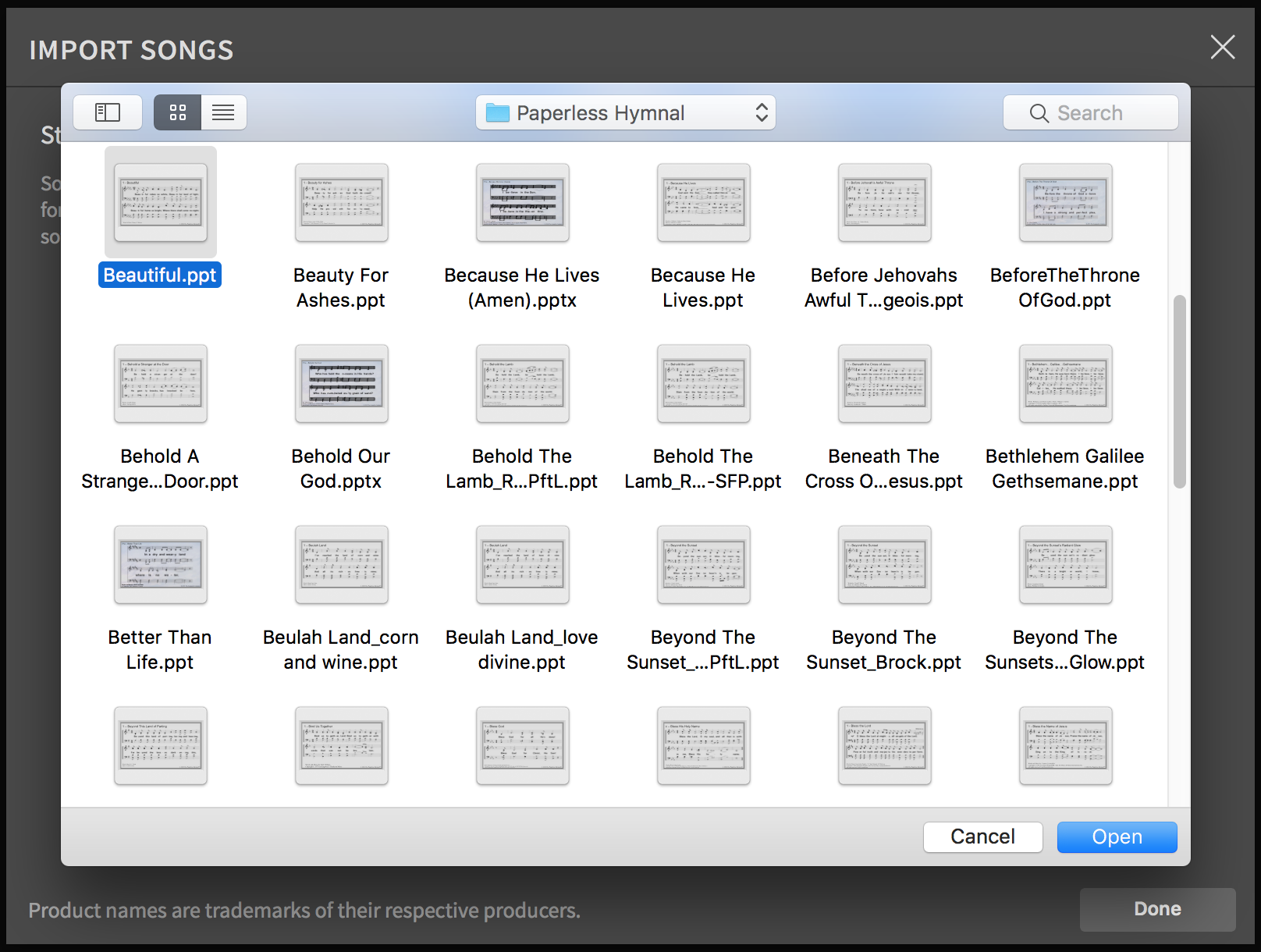
Task: Select the Better Than Life.ppt file
Action: [161, 565]
